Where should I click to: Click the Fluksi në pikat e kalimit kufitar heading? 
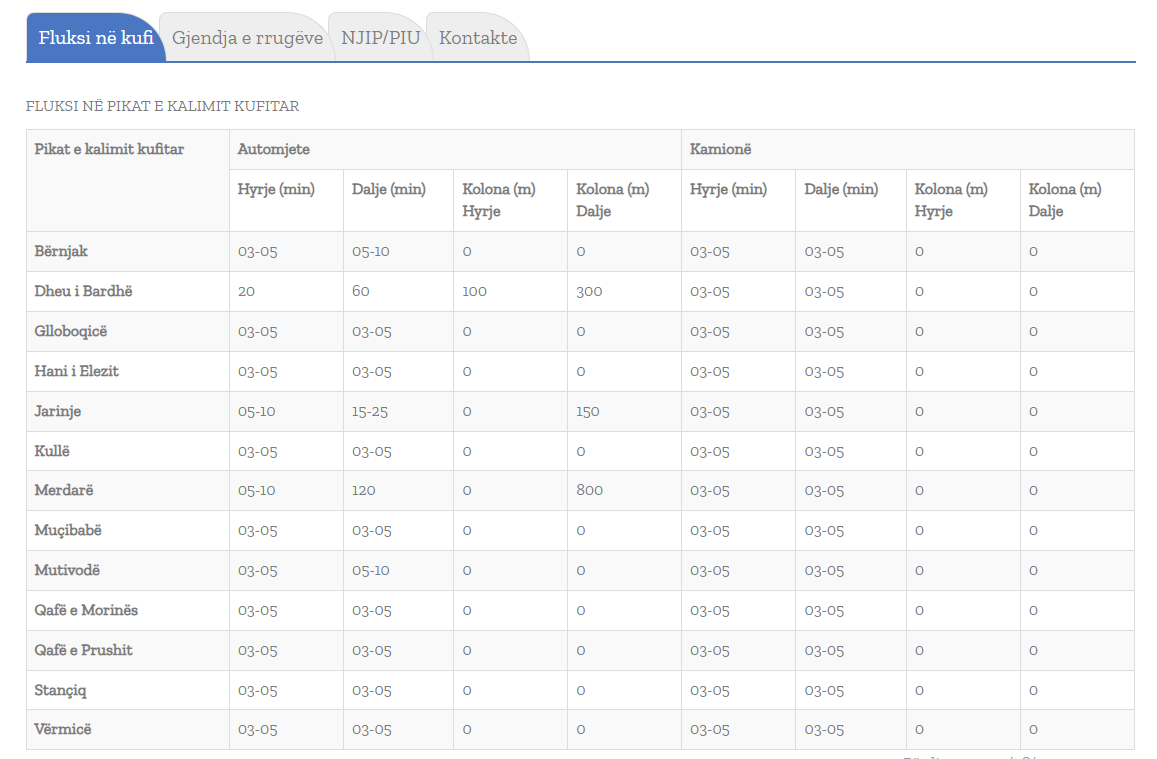coord(162,106)
